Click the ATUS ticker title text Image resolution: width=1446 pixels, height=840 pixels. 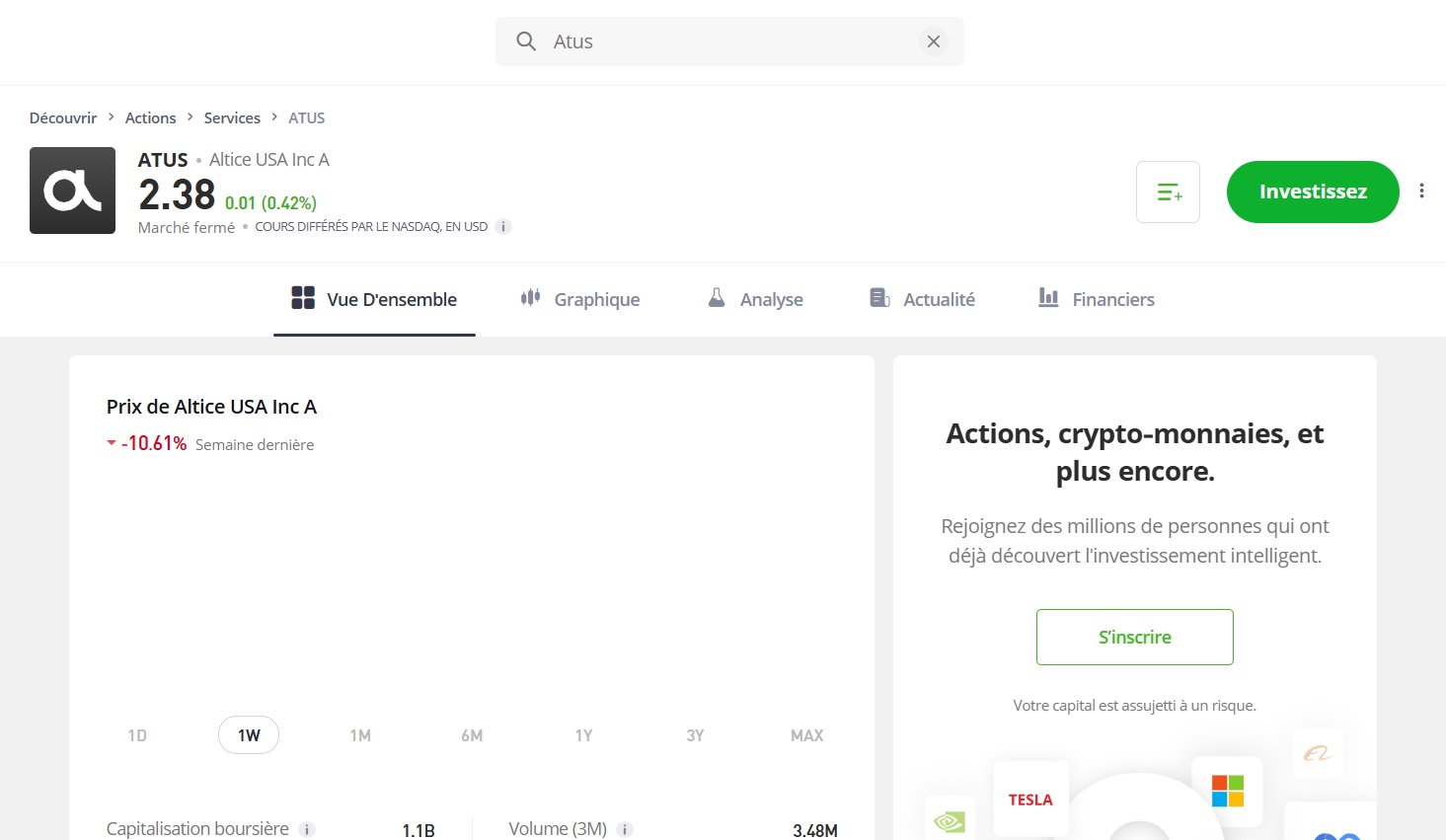coord(163,159)
